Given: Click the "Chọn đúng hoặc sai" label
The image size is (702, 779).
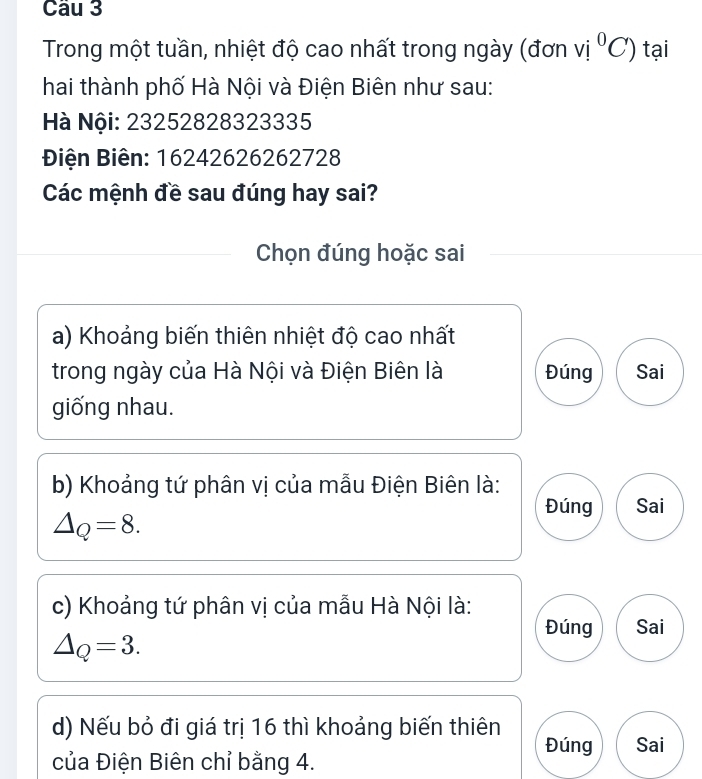Looking at the screenshot, I should coord(360,253).
